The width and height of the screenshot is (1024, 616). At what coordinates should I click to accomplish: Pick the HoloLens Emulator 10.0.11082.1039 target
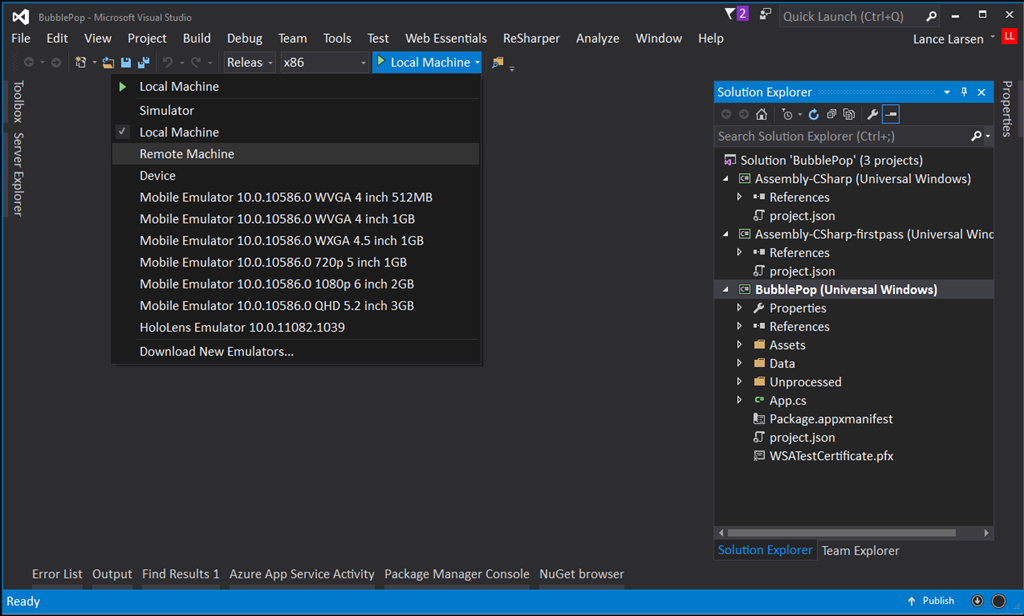click(x=296, y=327)
